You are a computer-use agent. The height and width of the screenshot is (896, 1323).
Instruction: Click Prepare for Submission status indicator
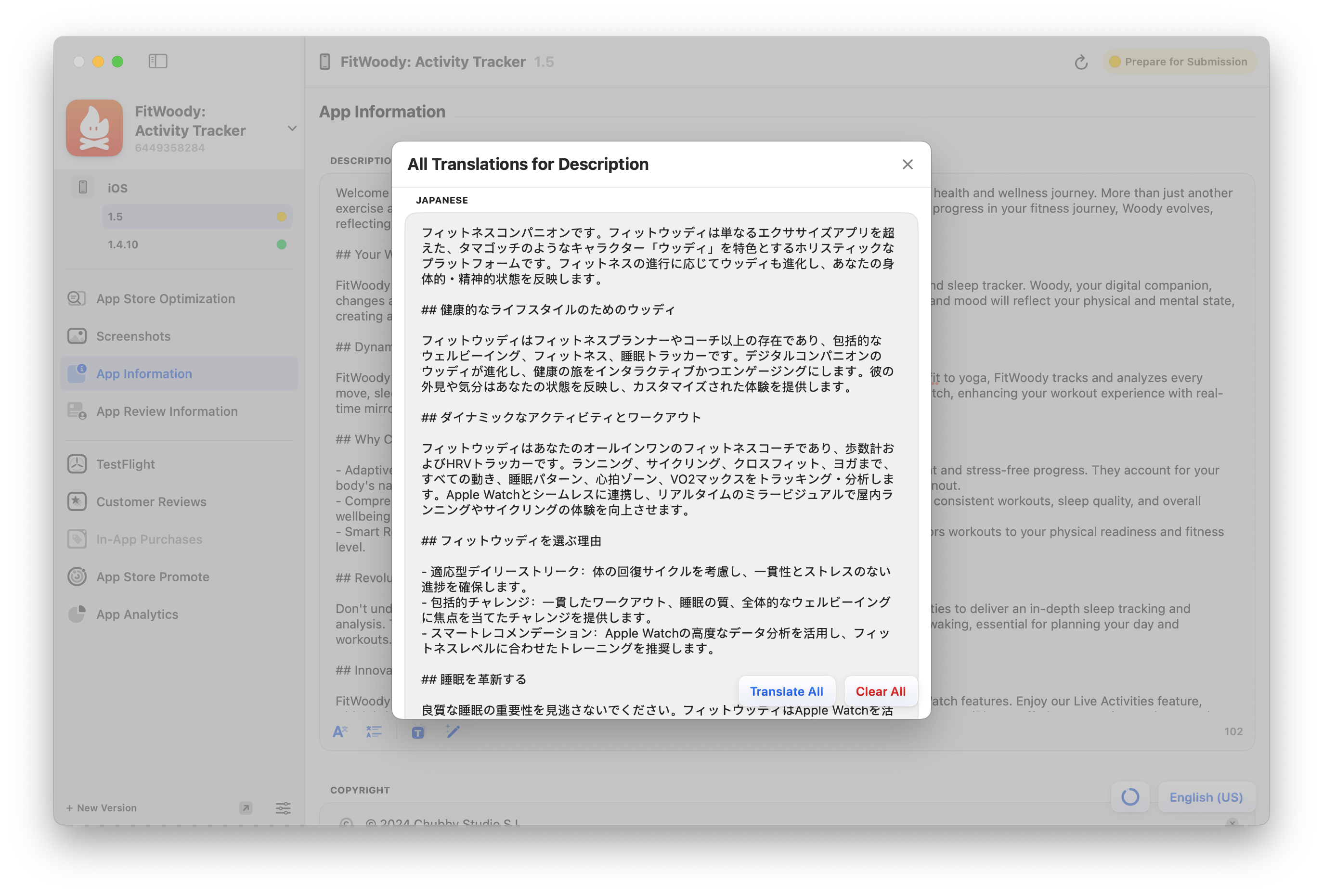[1180, 62]
